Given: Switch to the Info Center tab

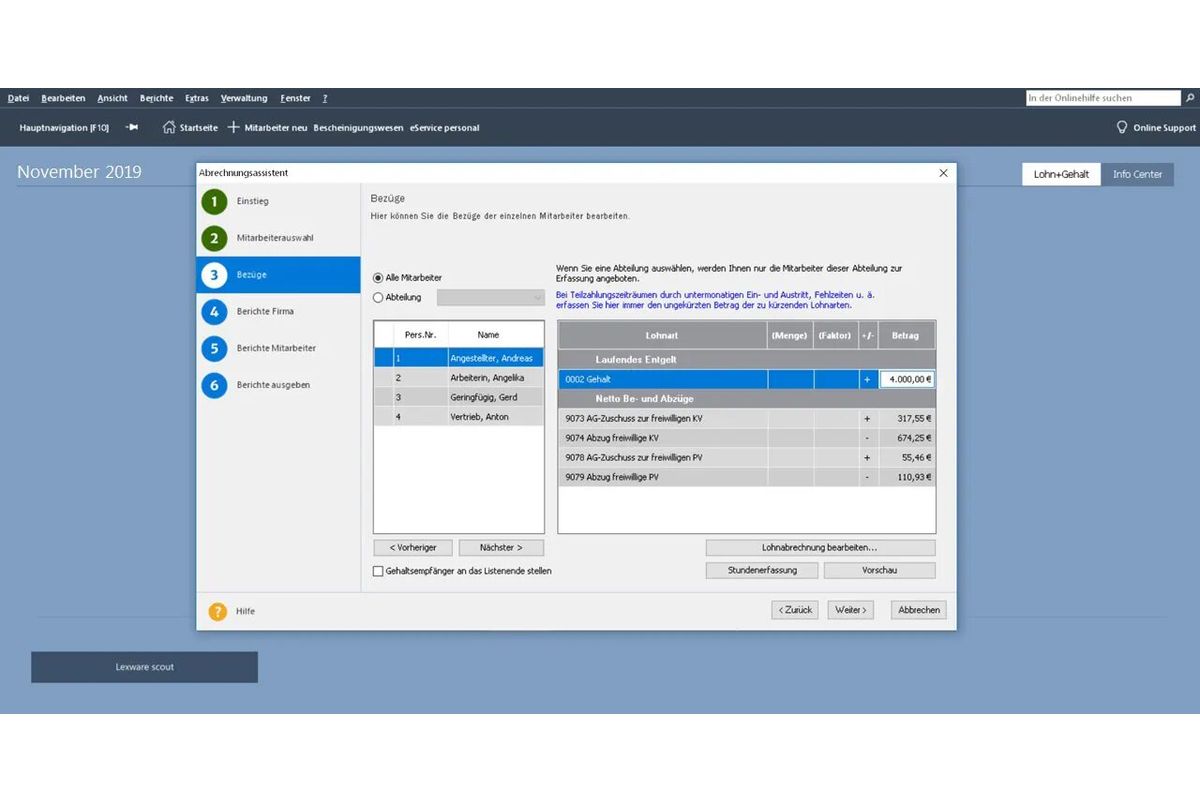Looking at the screenshot, I should tap(1137, 174).
